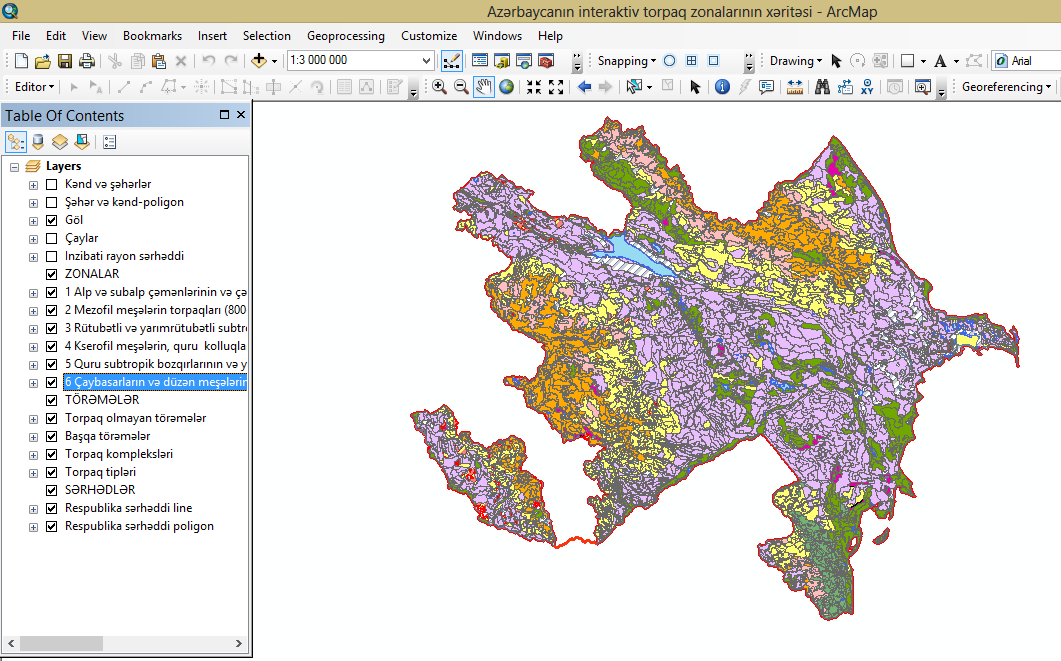Click the Go To XY tool
This screenshot has width=1061, height=661.
pyautogui.click(x=866, y=87)
